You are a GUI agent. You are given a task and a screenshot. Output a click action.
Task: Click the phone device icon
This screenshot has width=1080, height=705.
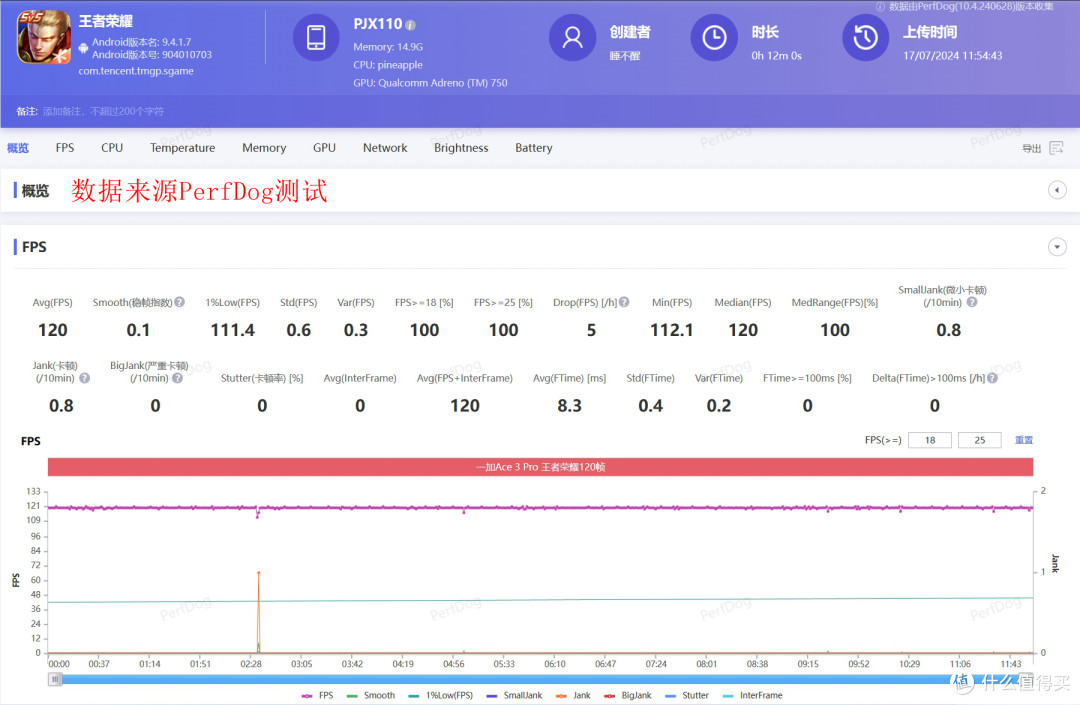316,37
